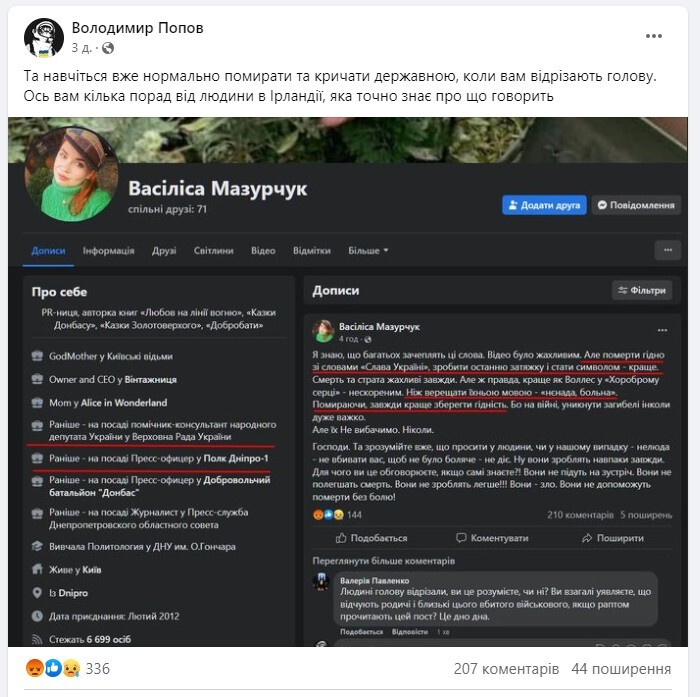The width and height of the screenshot is (700, 697).
Task: Open options menu of Васіліса's inner post
Action: click(662, 330)
